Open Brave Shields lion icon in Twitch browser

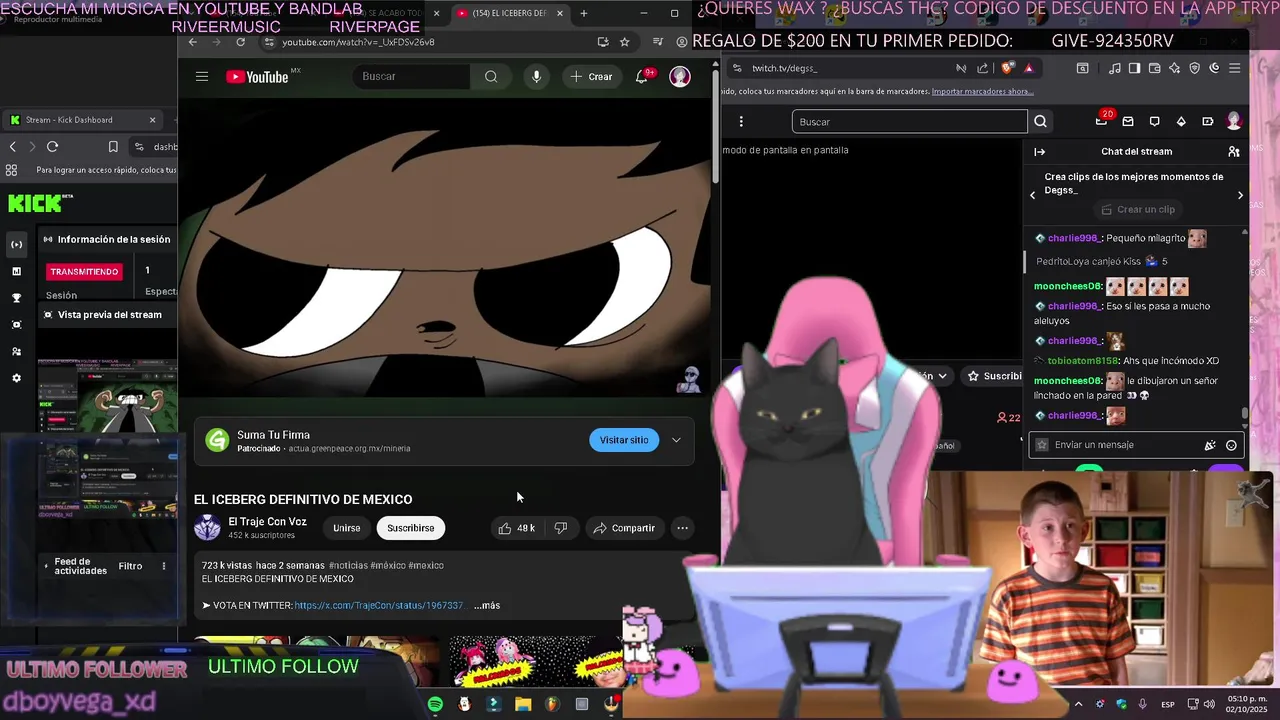pos(1008,68)
